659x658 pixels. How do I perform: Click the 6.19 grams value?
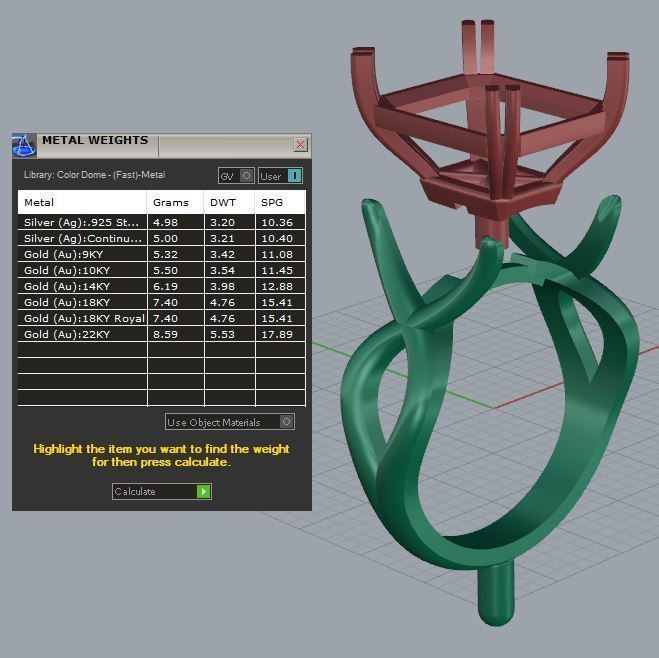166,286
